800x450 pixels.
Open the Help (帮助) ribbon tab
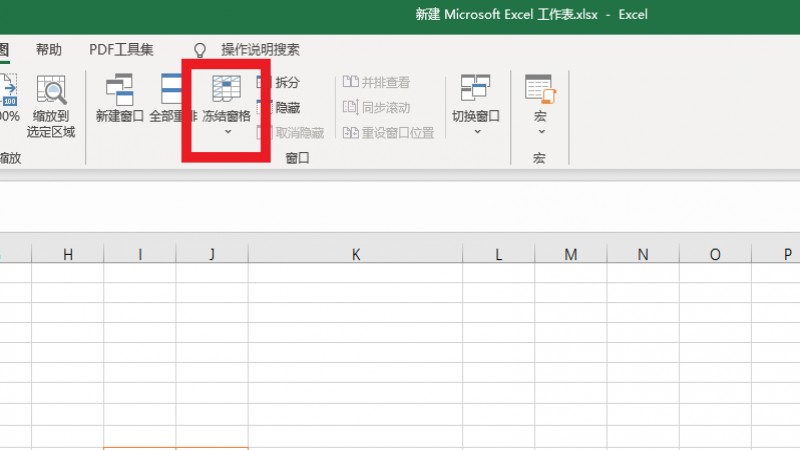click(48, 50)
